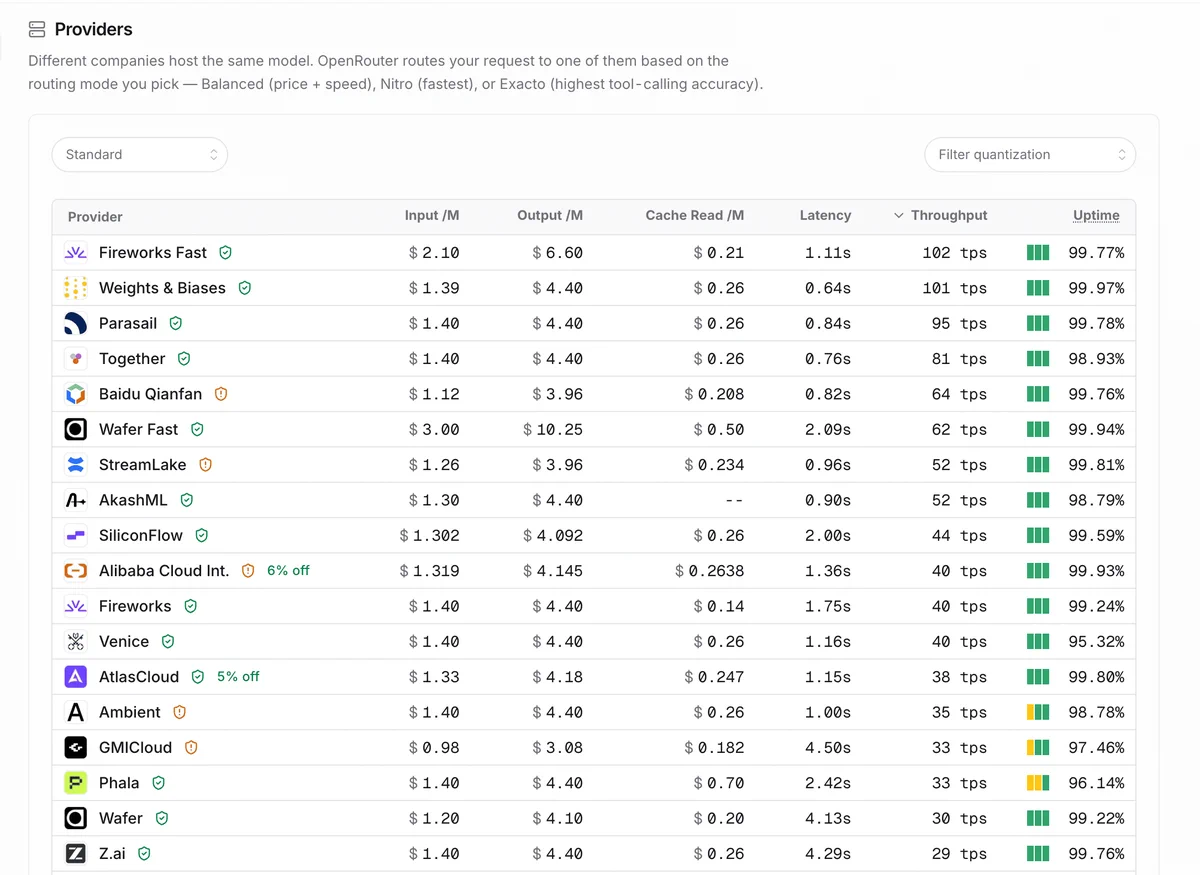
Task: Click the 102 tps throughput value
Action: click(954, 253)
